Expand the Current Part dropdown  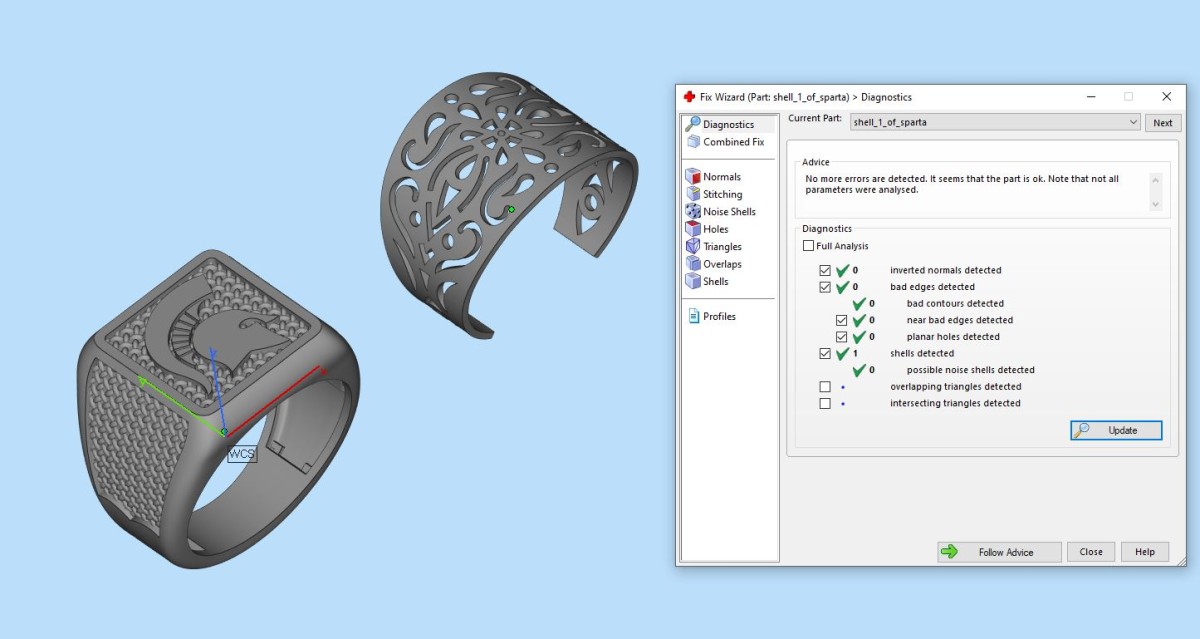[x=1133, y=122]
